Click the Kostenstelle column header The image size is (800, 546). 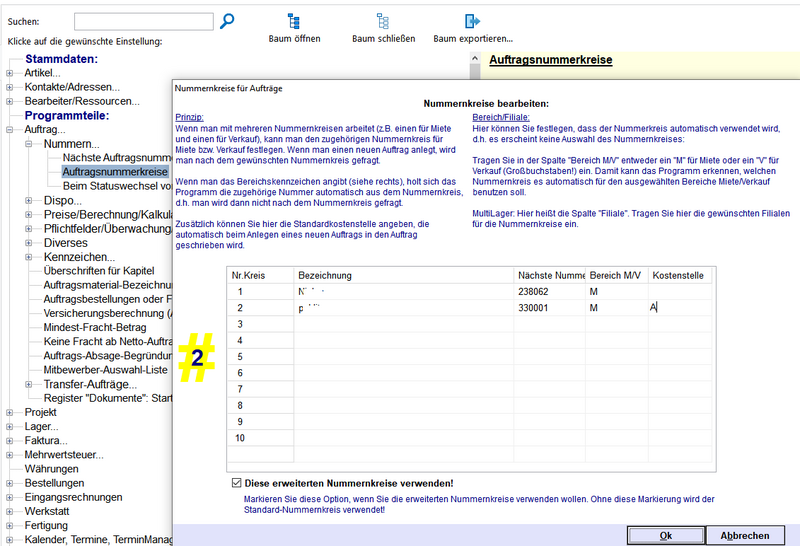tap(680, 276)
